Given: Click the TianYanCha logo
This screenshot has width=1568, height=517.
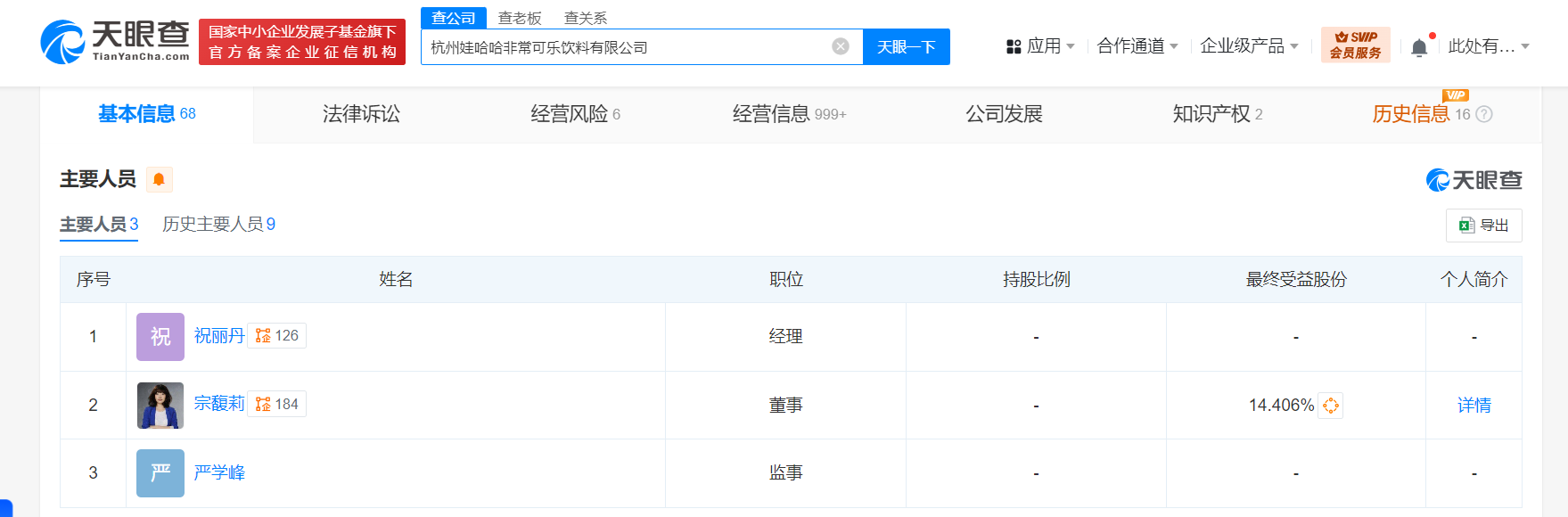Looking at the screenshot, I should point(115,42).
